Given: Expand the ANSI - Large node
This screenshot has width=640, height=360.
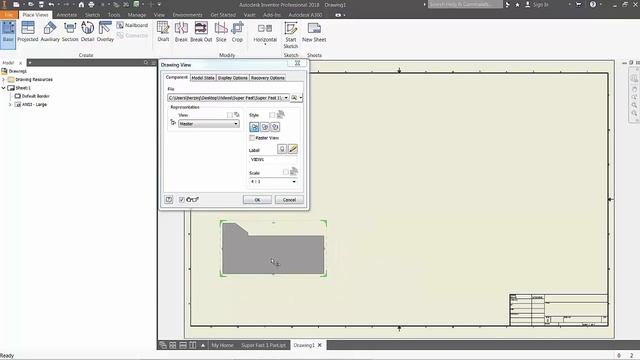Looking at the screenshot, I should pos(10,104).
